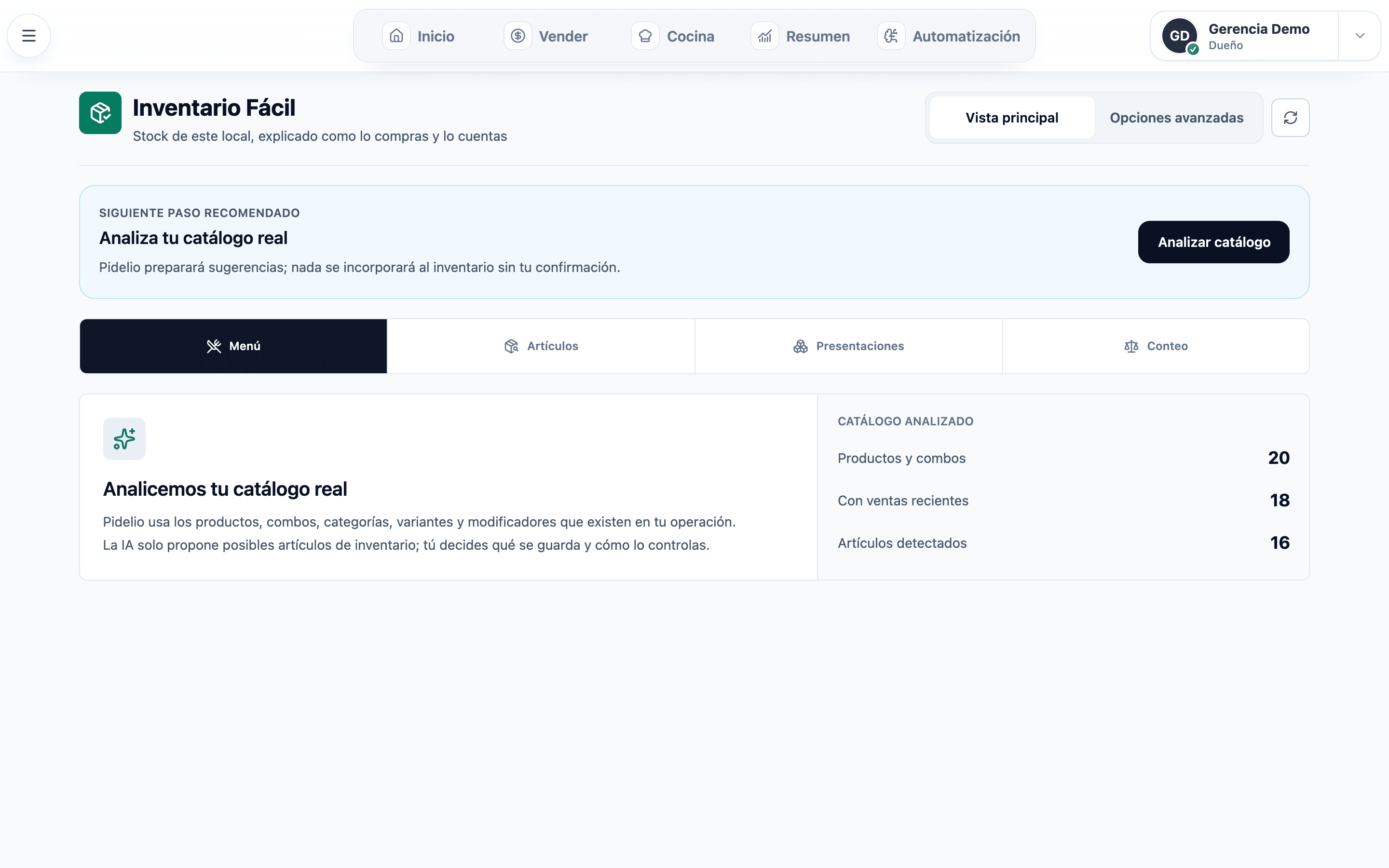Screen dimensions: 1389x868
Task: Switch to the Conteo tab
Action: tap(1156, 346)
